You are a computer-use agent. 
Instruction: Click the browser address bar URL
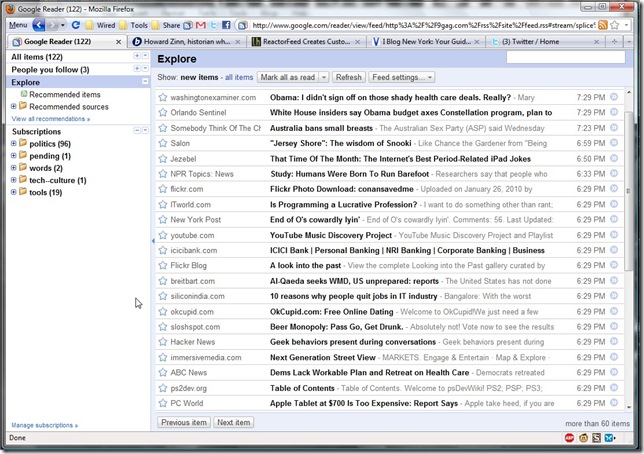[x=423, y=25]
